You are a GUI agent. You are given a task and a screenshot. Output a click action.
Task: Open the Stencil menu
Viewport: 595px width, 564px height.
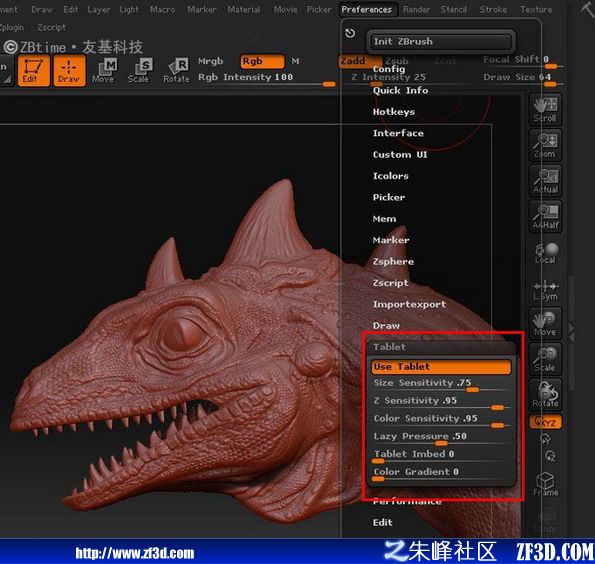pyautogui.click(x=453, y=9)
